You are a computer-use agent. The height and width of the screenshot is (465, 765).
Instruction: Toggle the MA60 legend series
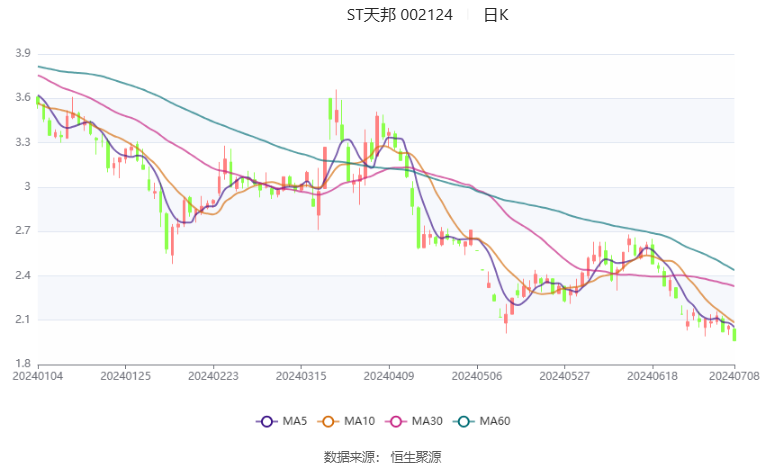coord(494,422)
